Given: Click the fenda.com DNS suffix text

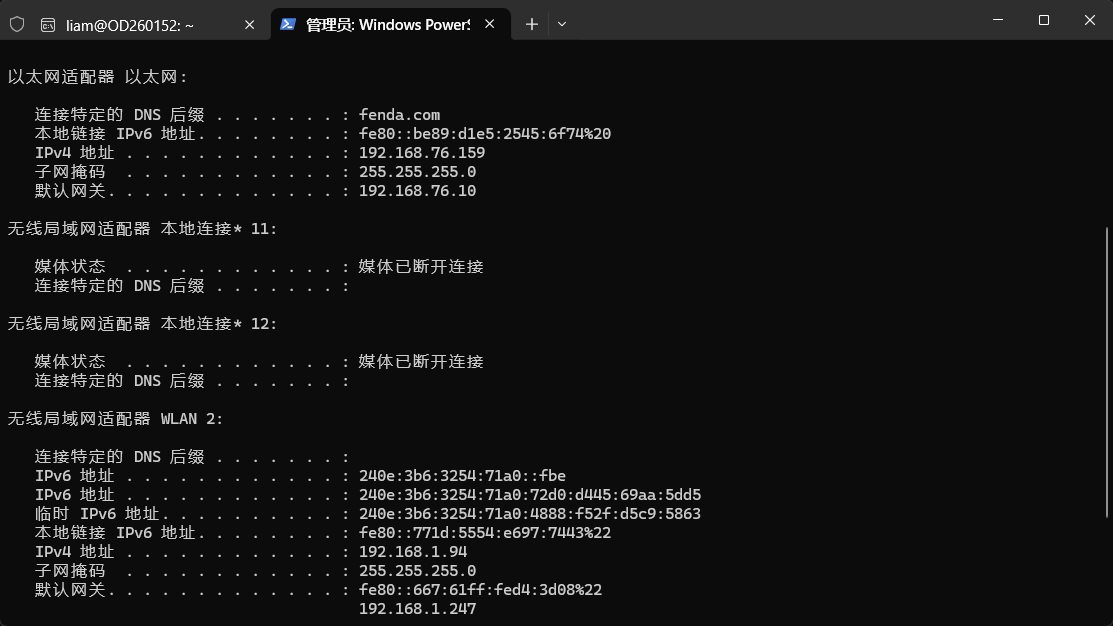Looking at the screenshot, I should pos(400,115).
